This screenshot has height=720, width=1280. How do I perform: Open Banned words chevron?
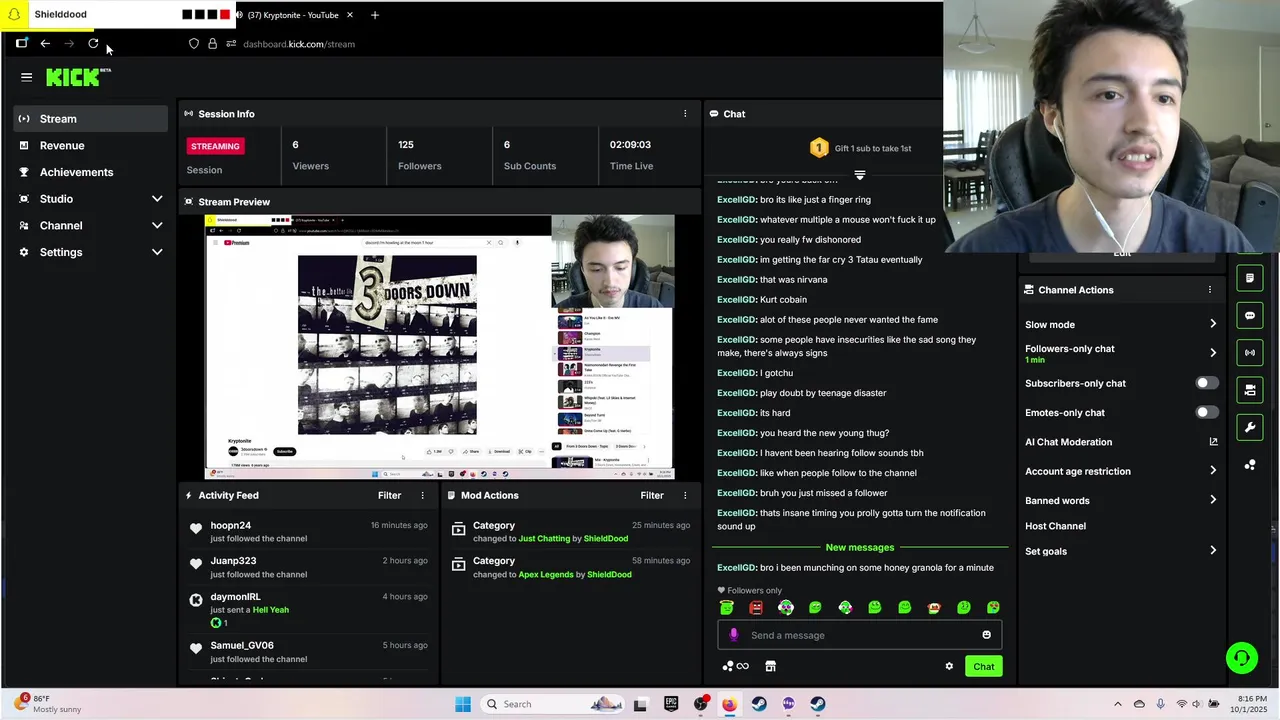click(x=1213, y=500)
